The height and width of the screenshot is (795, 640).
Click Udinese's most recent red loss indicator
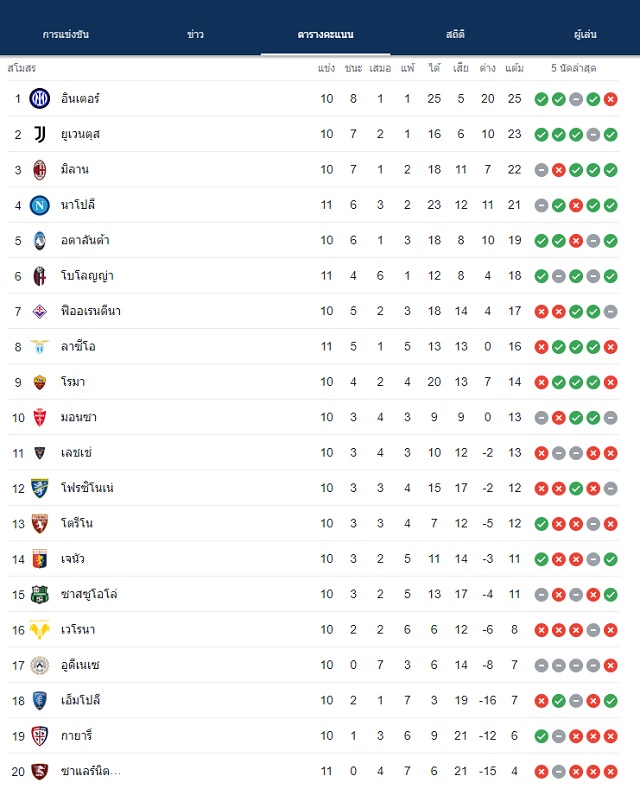coord(611,665)
